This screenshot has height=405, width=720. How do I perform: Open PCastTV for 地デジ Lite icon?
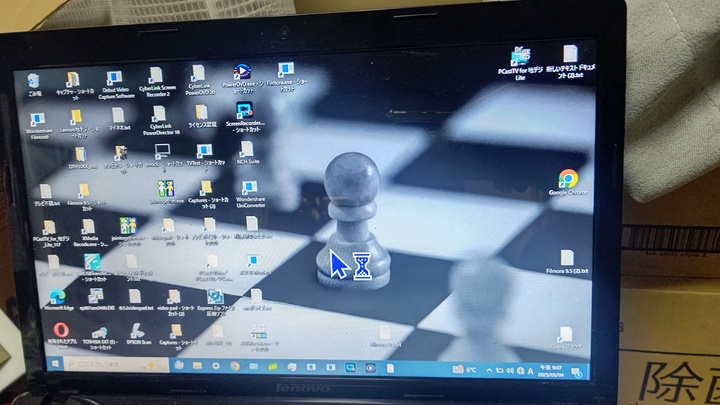click(x=520, y=63)
